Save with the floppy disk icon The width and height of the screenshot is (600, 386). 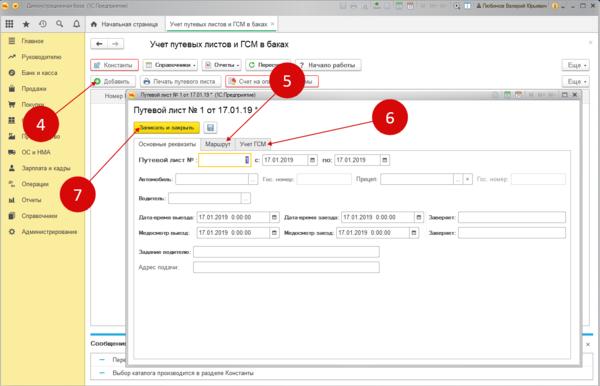pyautogui.click(x=210, y=127)
